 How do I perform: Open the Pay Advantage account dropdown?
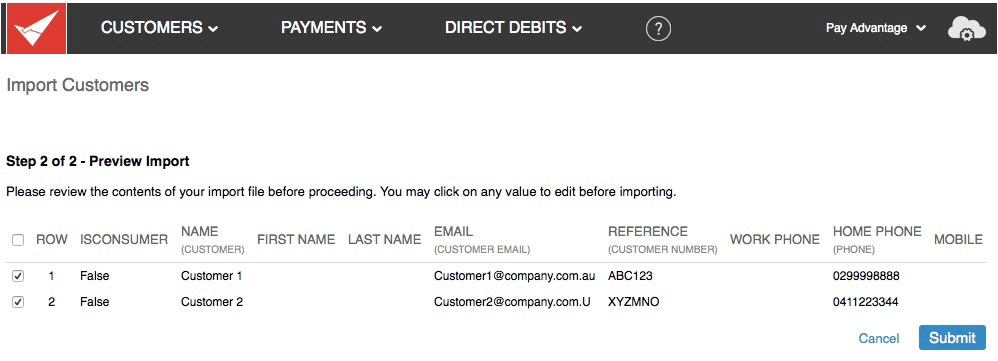click(875, 28)
